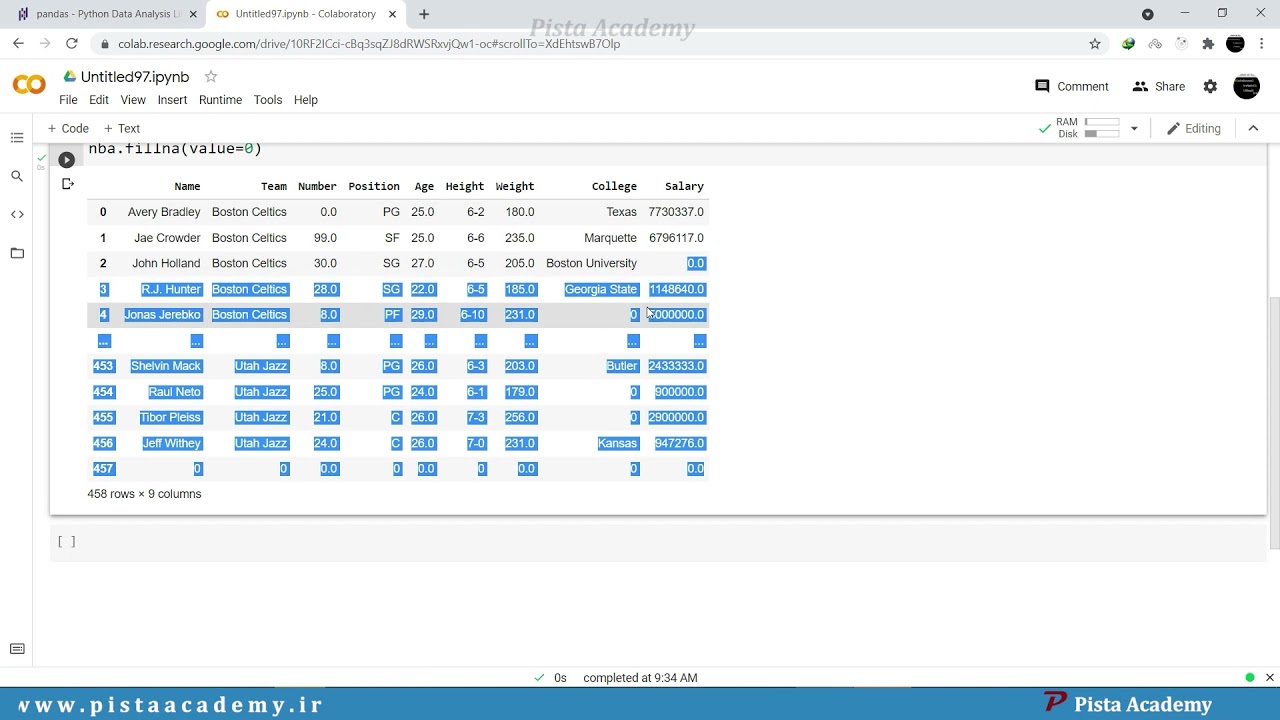This screenshot has height=720, width=1280.
Task: Add a new text cell
Action: pyautogui.click(x=122, y=128)
